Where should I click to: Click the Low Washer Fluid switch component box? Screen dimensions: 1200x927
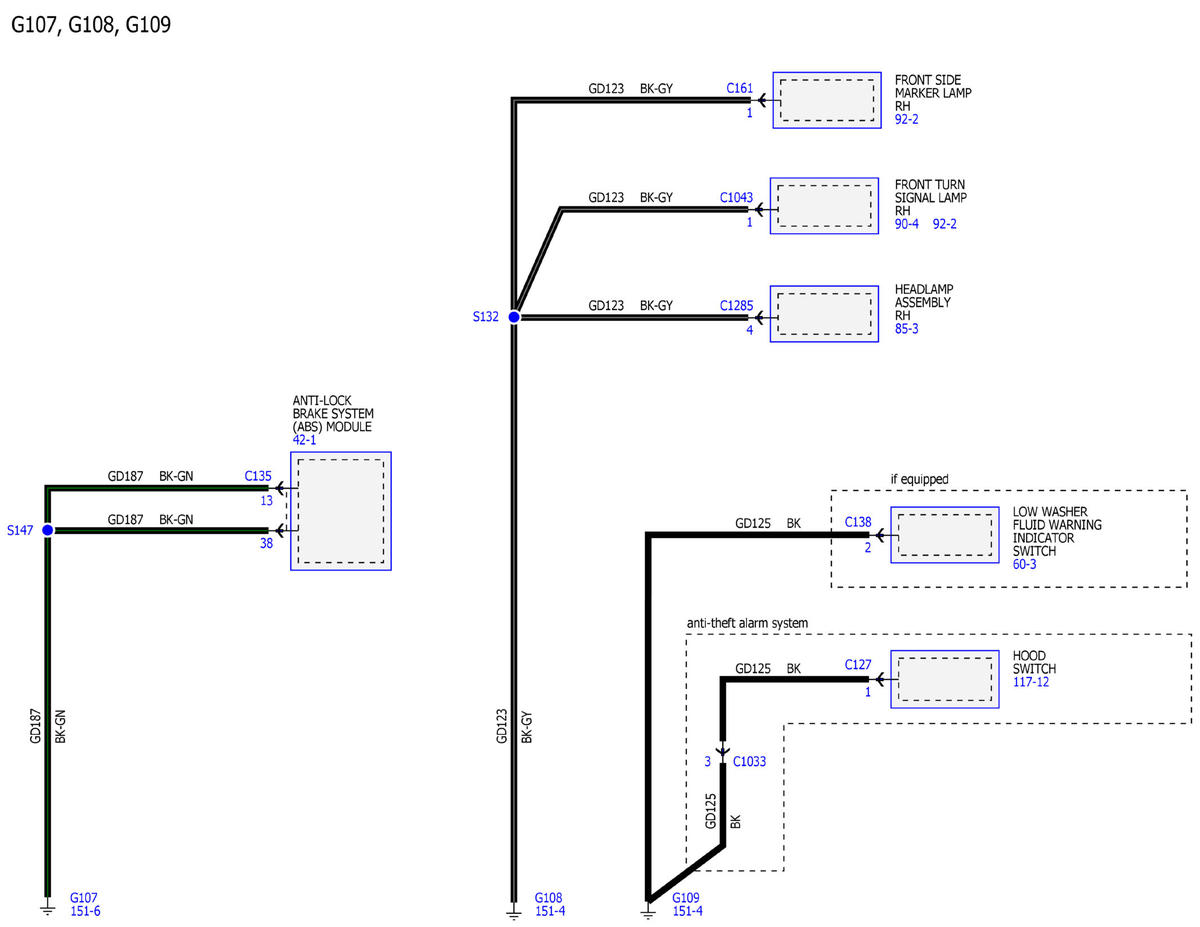(945, 535)
